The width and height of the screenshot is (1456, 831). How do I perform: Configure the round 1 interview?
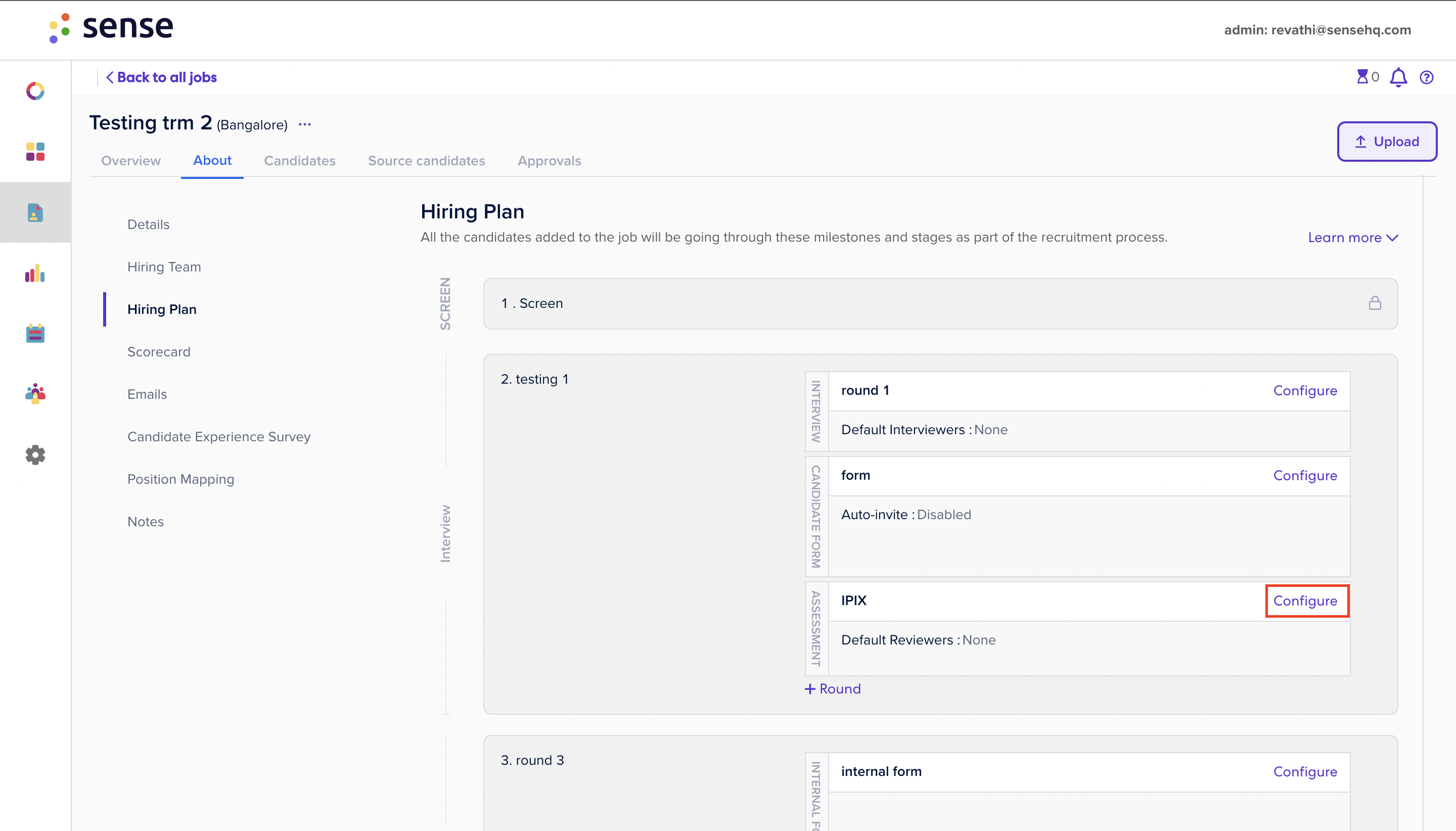pos(1305,391)
